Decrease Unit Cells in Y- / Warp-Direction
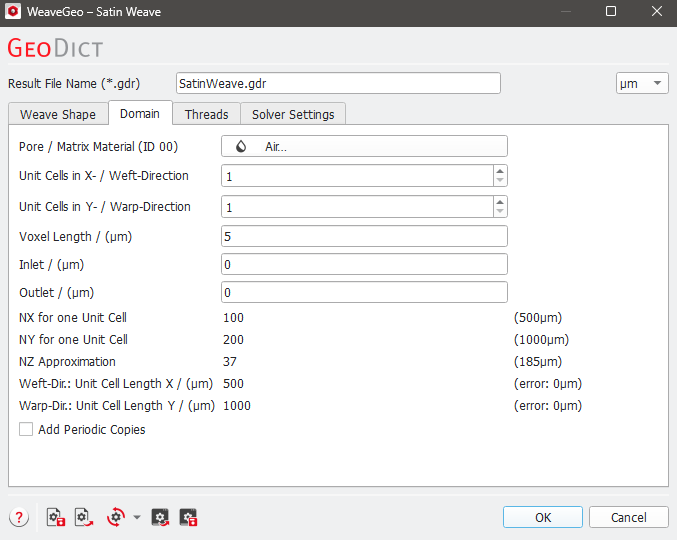Image resolution: width=677 pixels, height=540 pixels. click(x=500, y=211)
